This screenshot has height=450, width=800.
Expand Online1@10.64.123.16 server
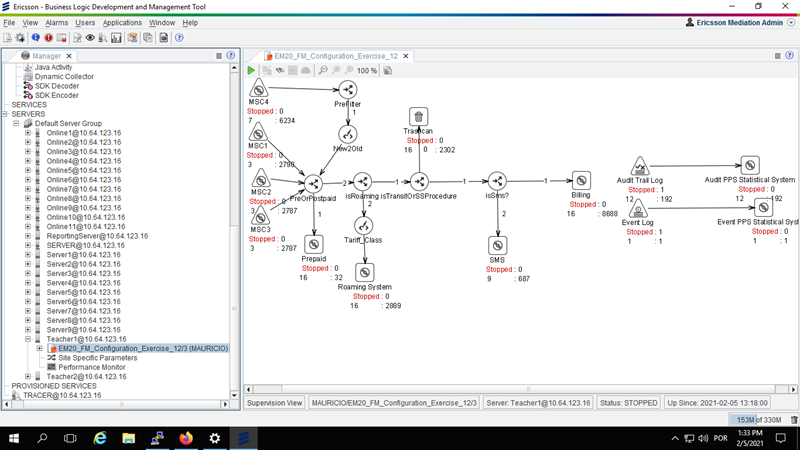(28, 133)
